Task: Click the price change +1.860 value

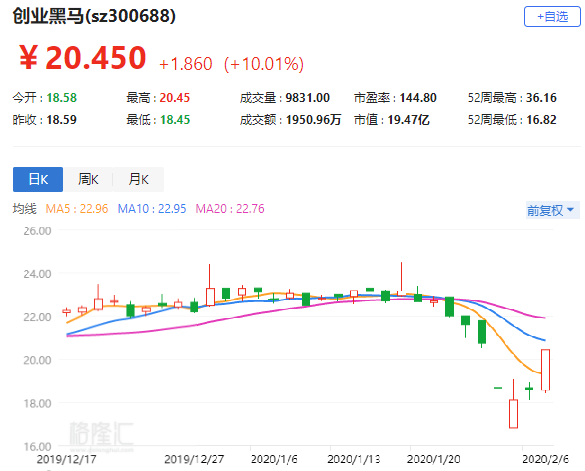Action: 186,64
